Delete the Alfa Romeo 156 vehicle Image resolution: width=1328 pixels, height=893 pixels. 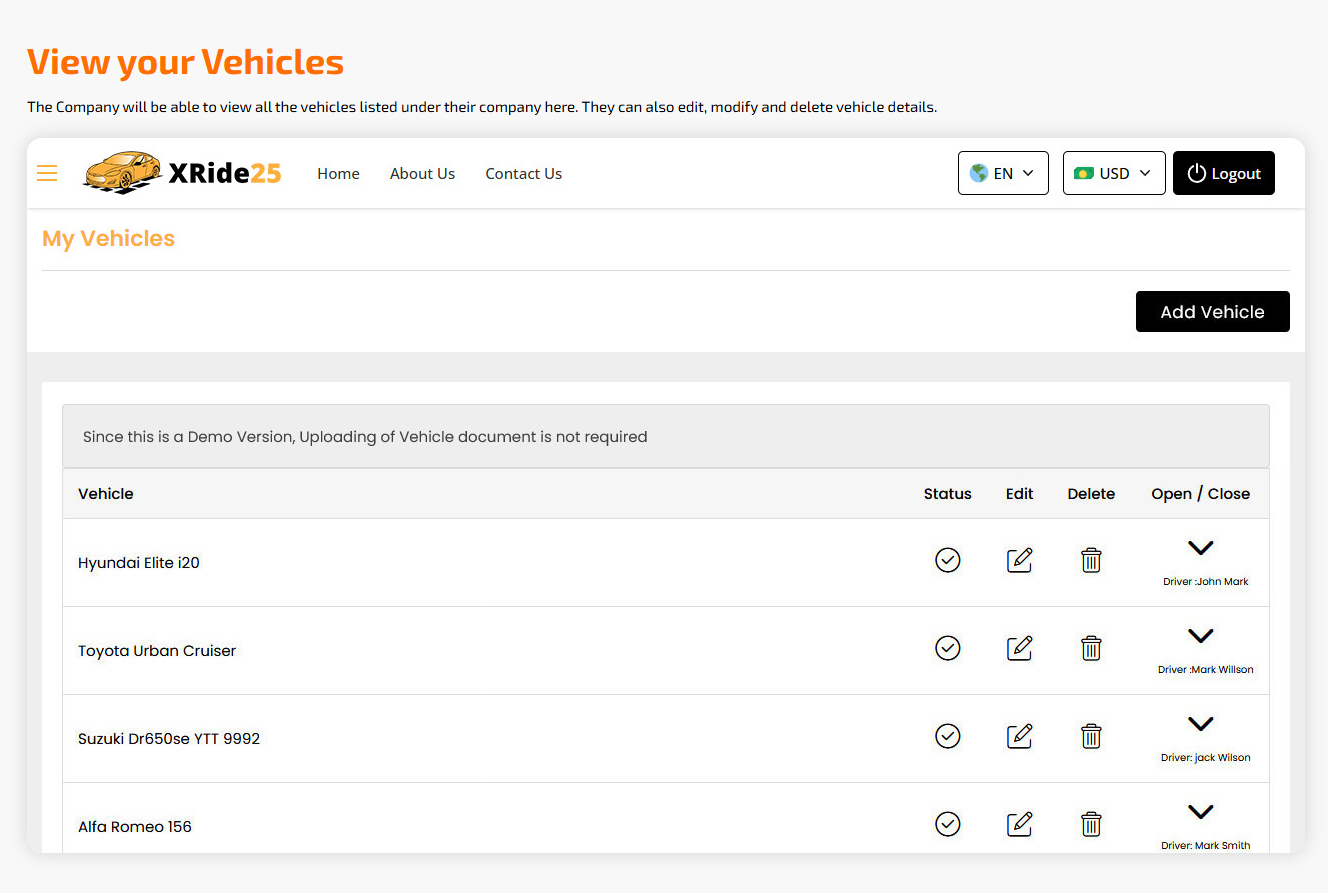1091,824
